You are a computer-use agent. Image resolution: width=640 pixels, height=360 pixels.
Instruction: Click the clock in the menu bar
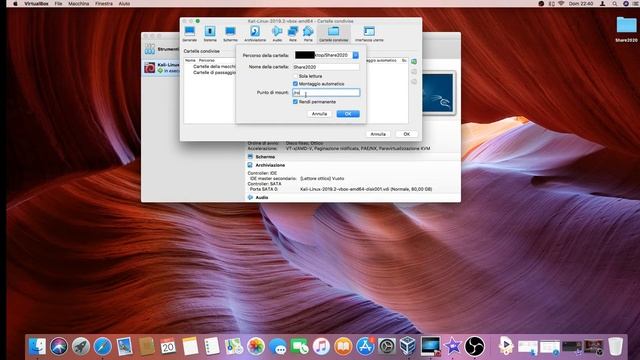[x=581, y=3]
